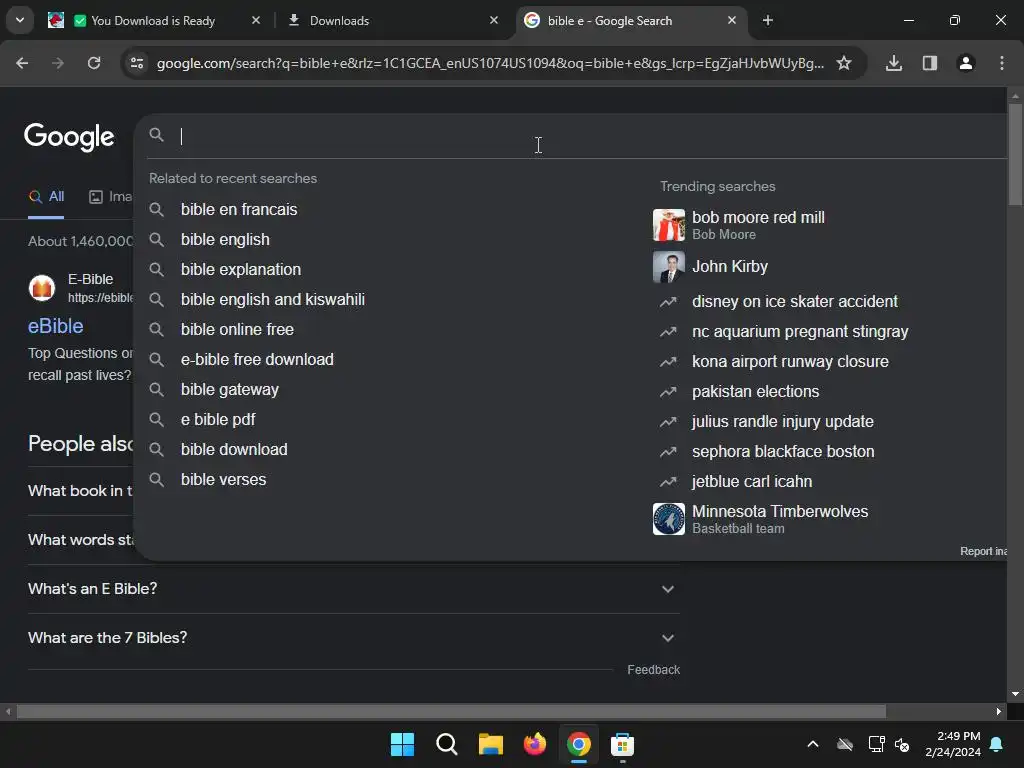Image resolution: width=1024 pixels, height=768 pixels.
Task: Click John Kirby photo thumbnail
Action: click(669, 267)
